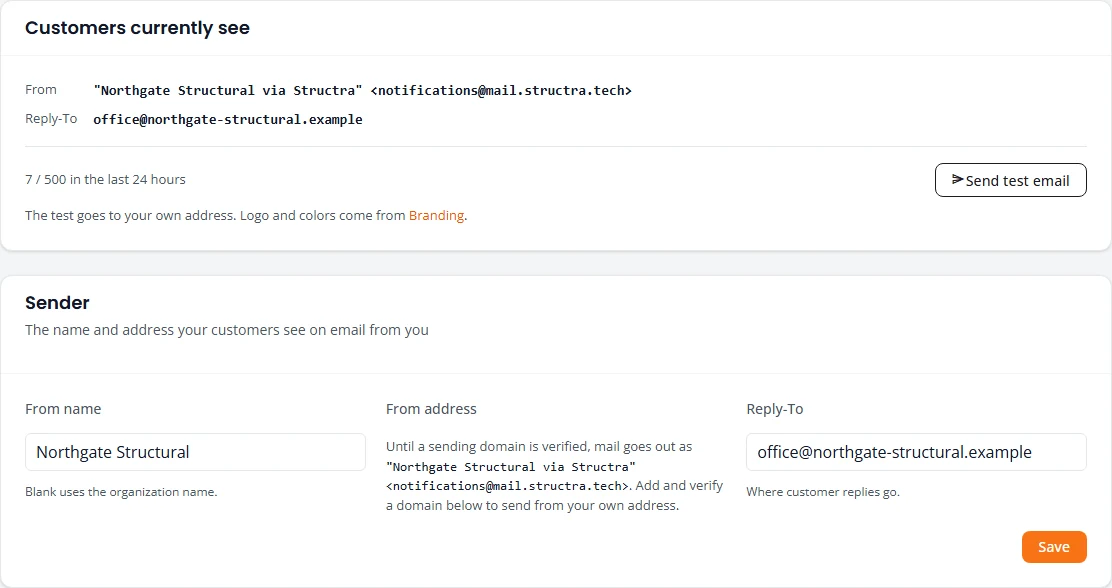Click the "7 / 500 in the last 24 hours" text
Screen dimensions: 1112x588
pos(105,179)
